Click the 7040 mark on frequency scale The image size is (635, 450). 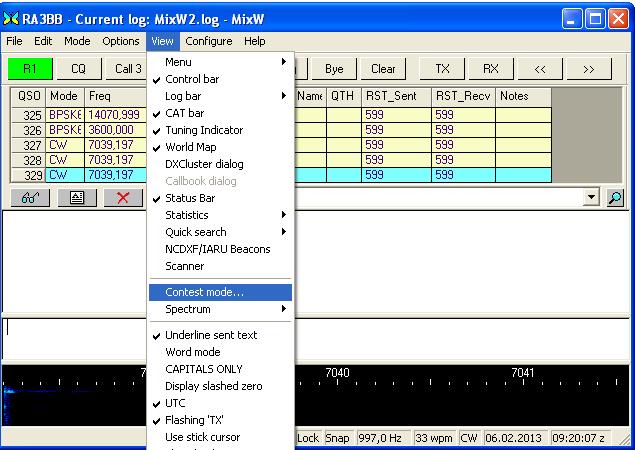[x=338, y=373]
